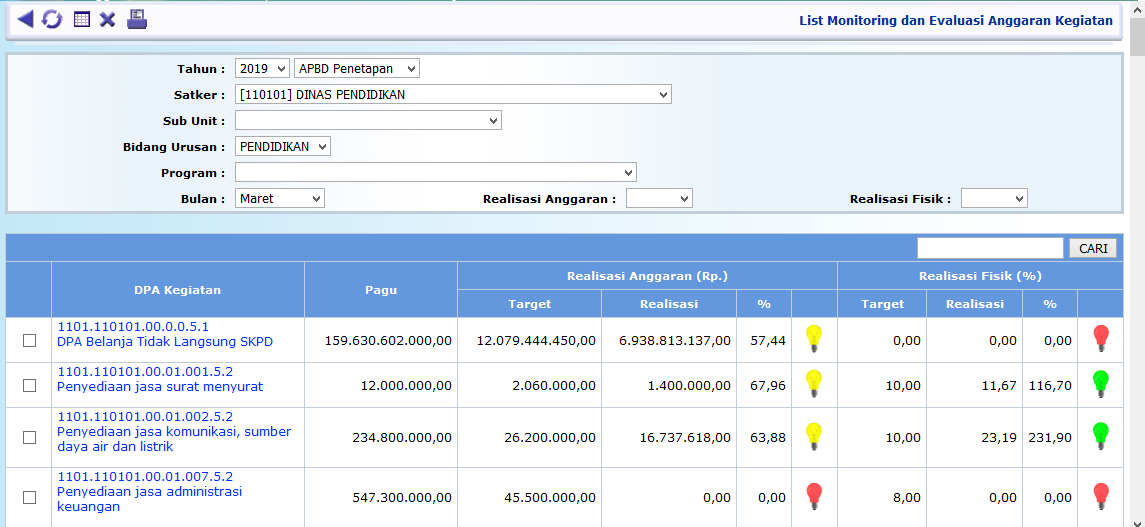The height and width of the screenshot is (527, 1145).
Task: Click yellow bulb for DPA Belanja Tidak Langsung
Action: coord(814,339)
